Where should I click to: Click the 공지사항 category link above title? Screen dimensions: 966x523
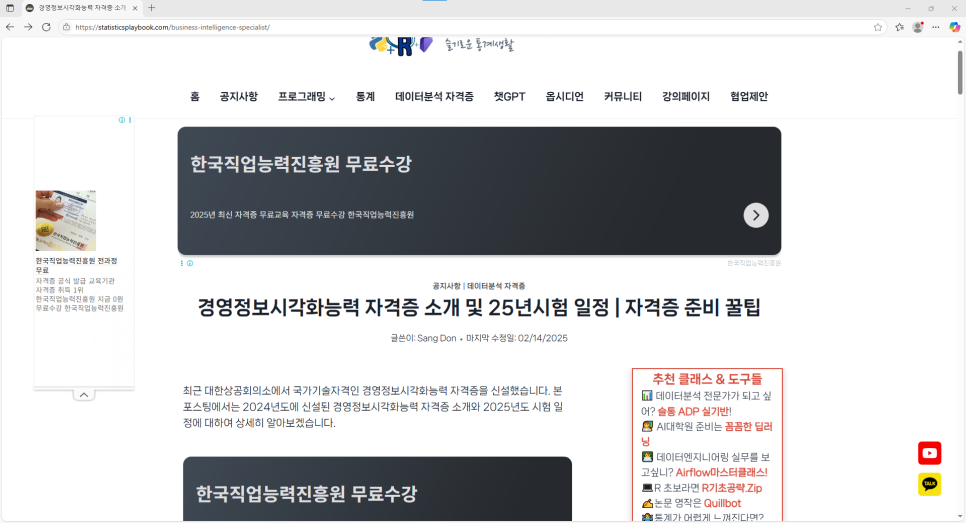(x=446, y=286)
